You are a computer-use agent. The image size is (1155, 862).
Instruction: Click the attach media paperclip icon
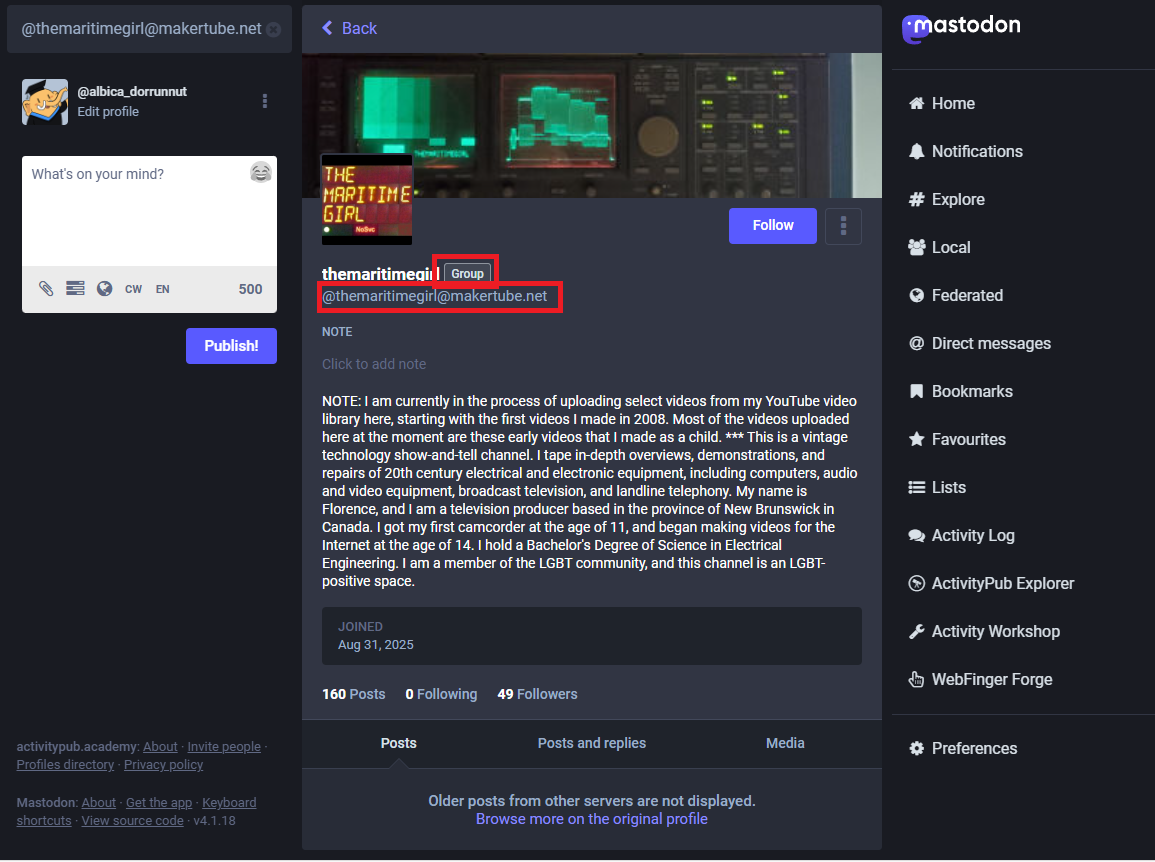[46, 289]
